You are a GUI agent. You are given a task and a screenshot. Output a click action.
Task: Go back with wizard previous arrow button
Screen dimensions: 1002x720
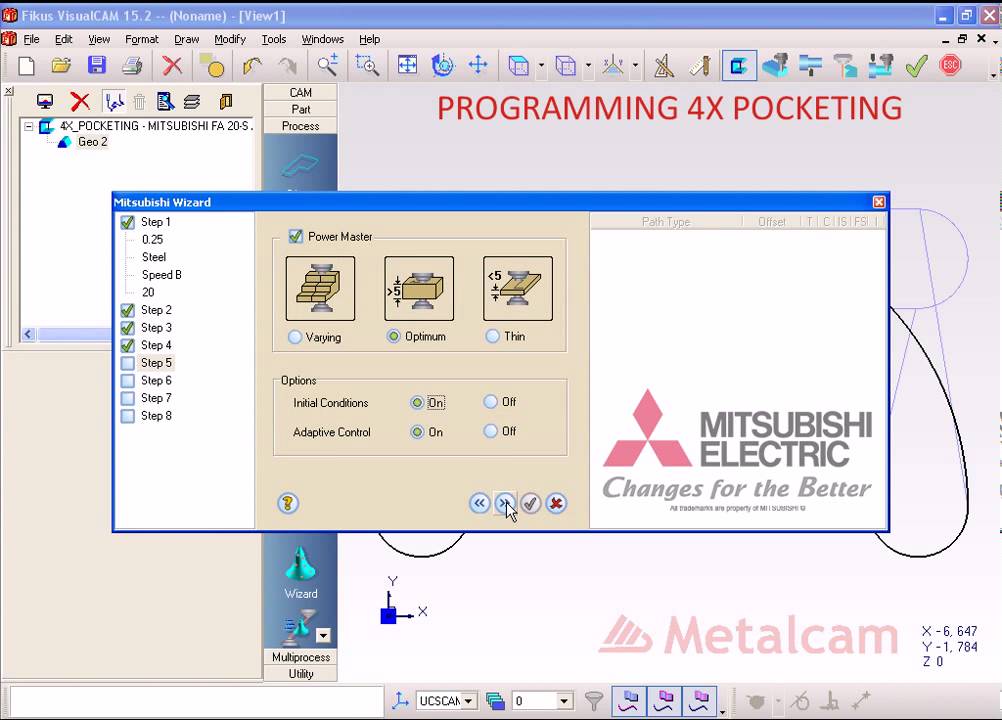point(479,503)
